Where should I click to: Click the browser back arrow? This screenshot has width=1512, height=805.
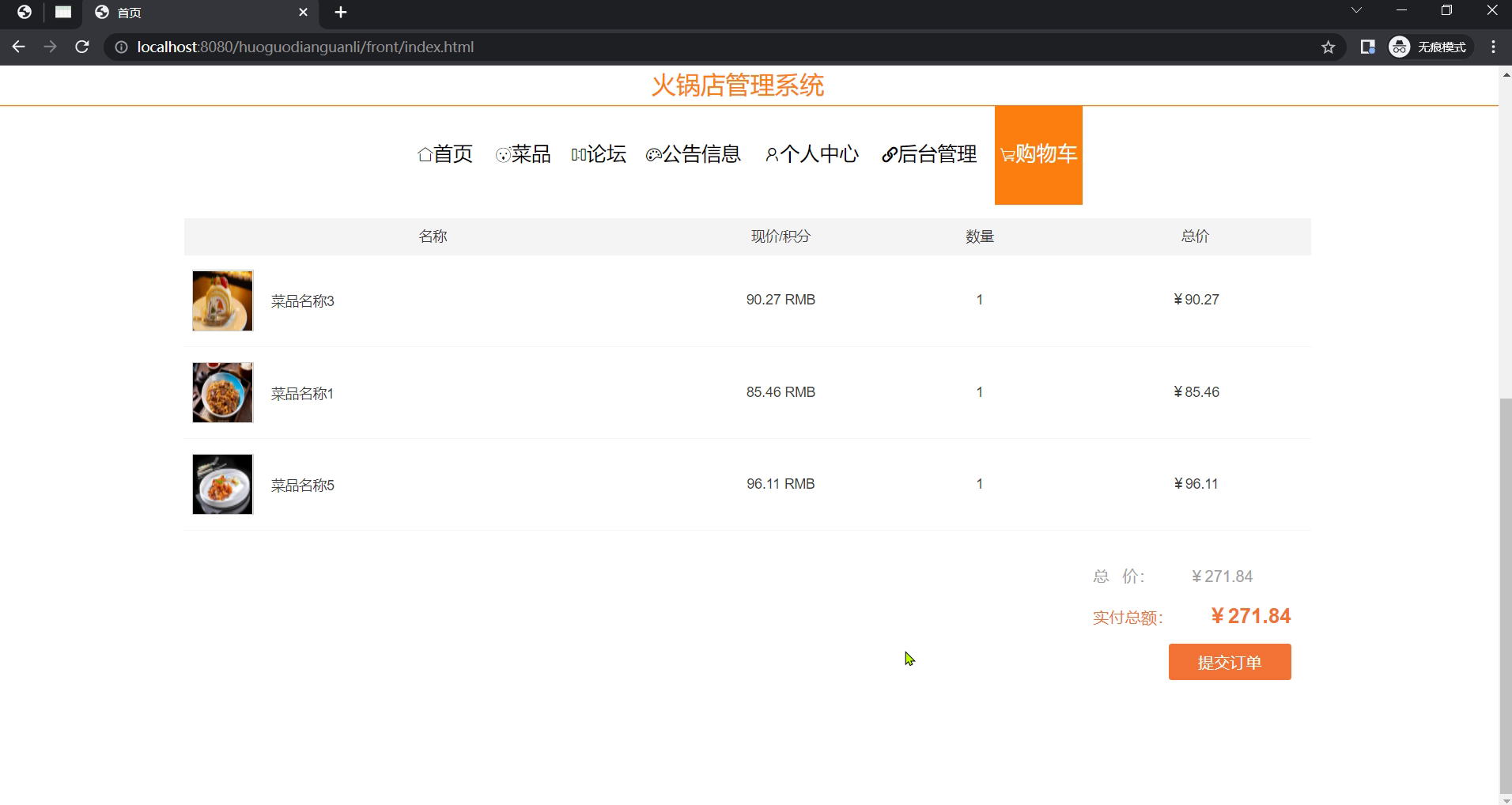pos(18,47)
